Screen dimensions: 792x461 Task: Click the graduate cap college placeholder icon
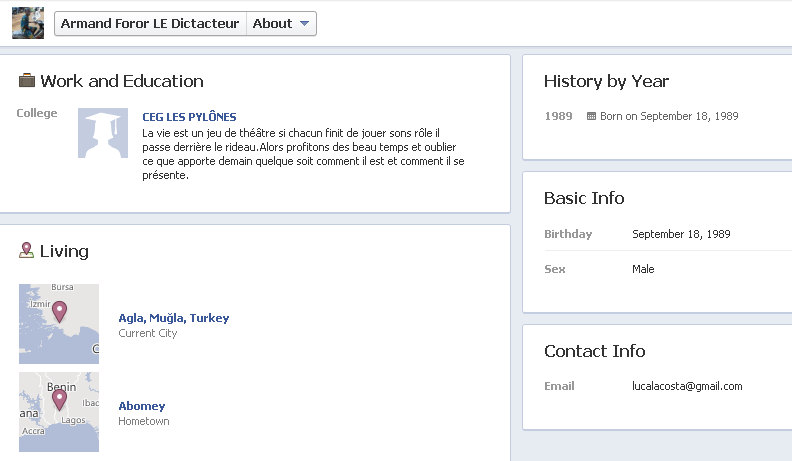pyautogui.click(x=103, y=133)
